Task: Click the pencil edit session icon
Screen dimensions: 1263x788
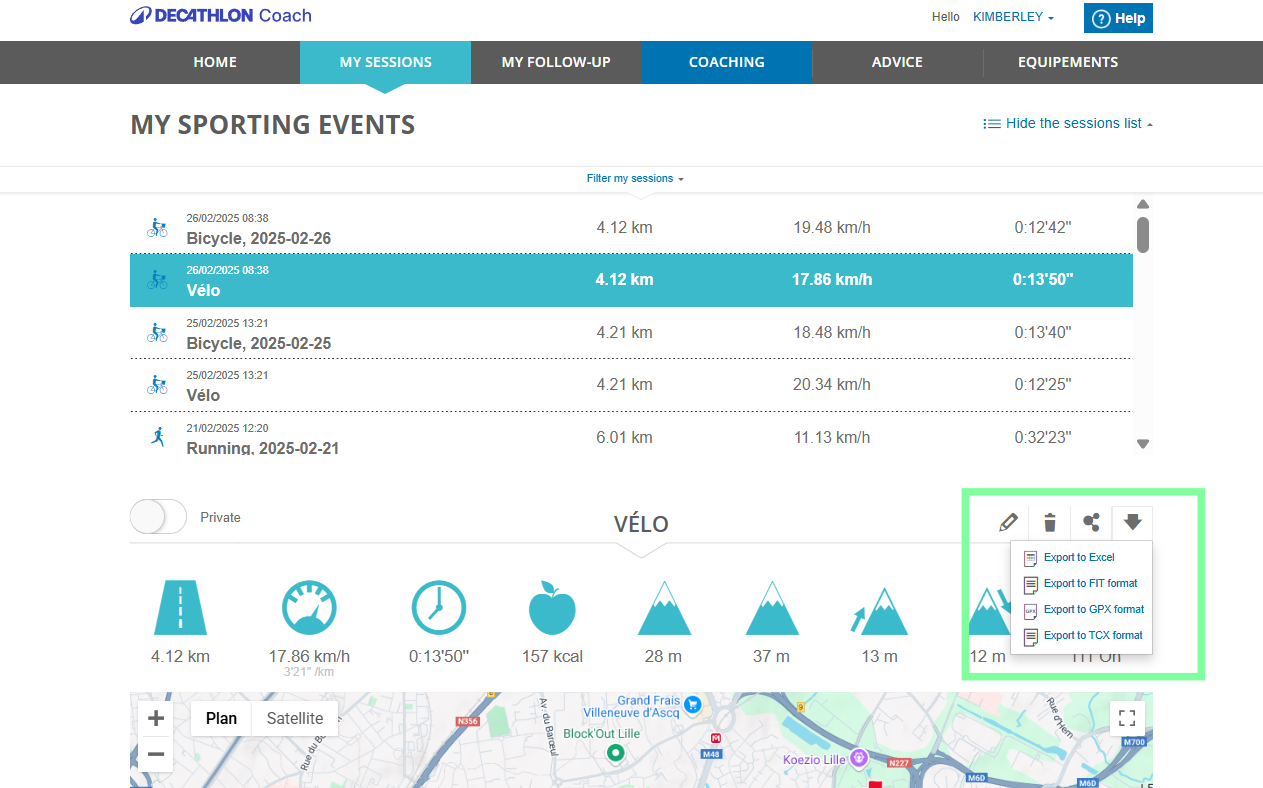Action: pyautogui.click(x=1008, y=522)
